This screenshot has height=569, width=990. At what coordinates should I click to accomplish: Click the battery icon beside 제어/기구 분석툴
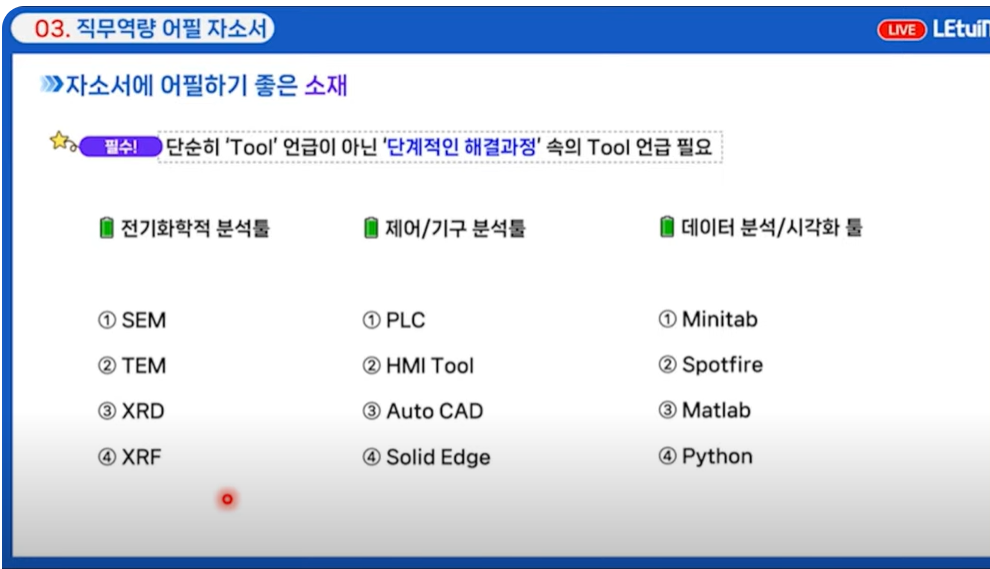coord(371,228)
